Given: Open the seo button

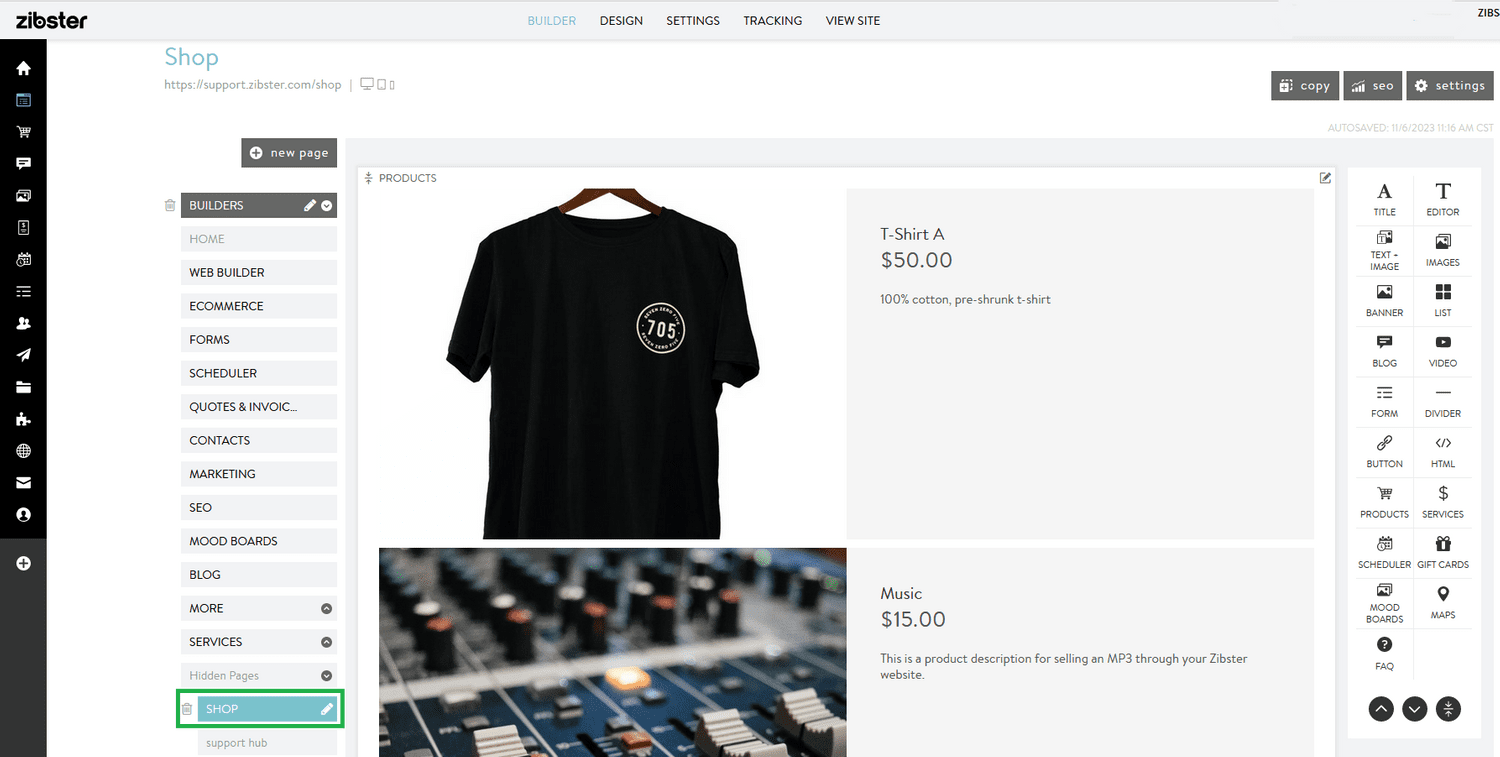Looking at the screenshot, I should coord(1372,86).
